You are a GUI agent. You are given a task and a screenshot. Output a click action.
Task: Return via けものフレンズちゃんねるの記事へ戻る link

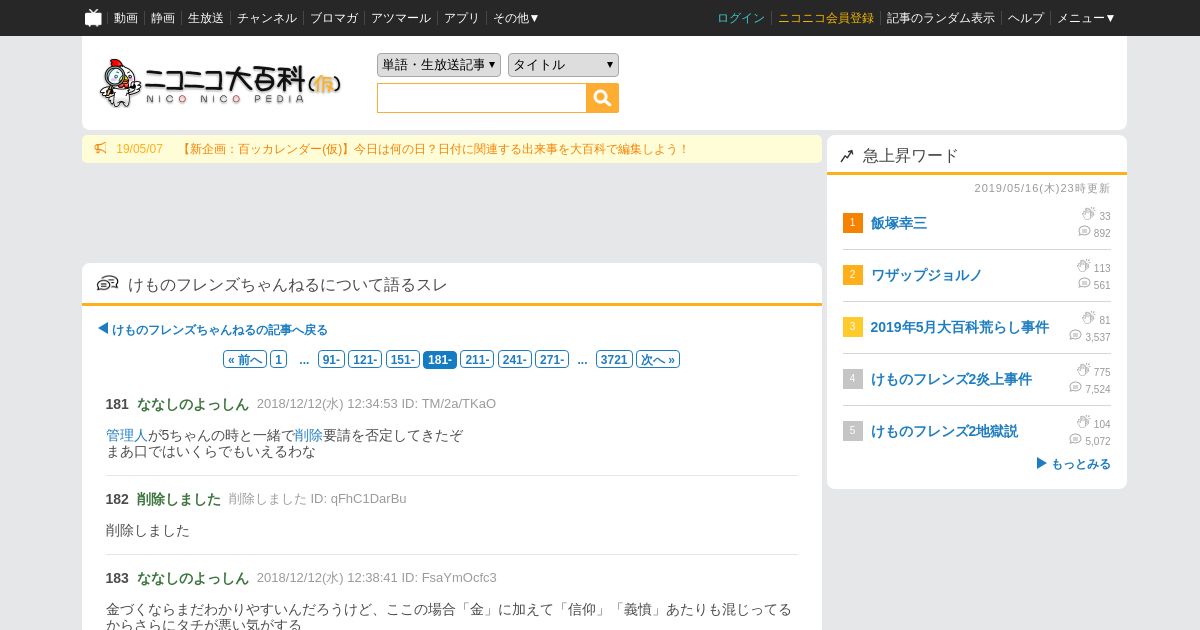click(220, 329)
